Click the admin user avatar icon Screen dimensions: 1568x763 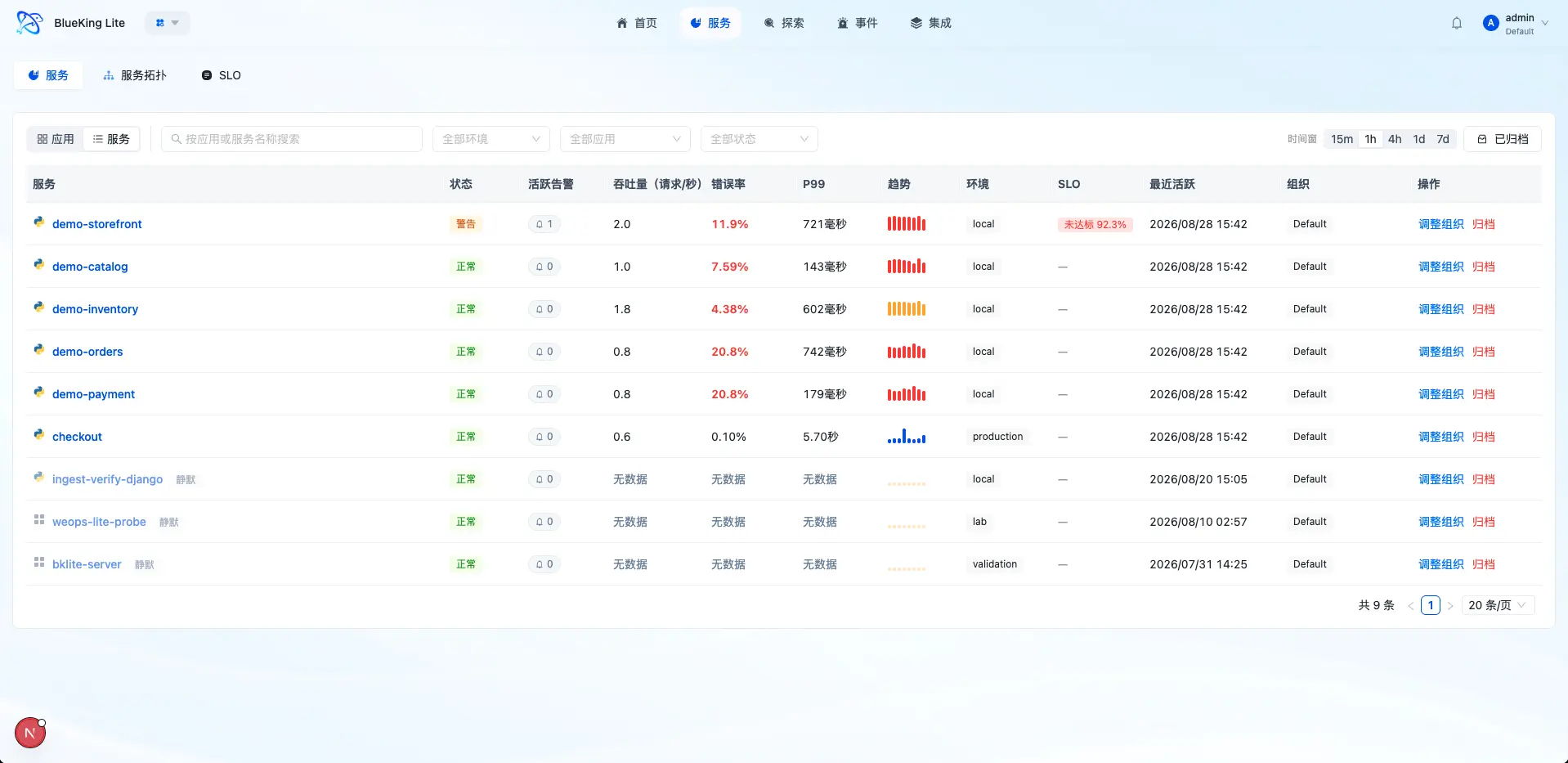tap(1490, 24)
